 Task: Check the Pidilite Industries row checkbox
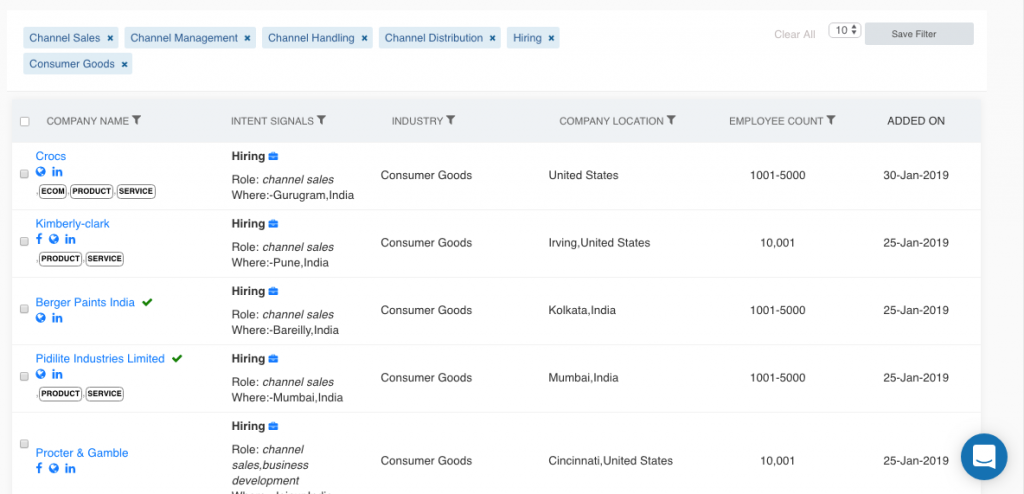tap(24, 376)
